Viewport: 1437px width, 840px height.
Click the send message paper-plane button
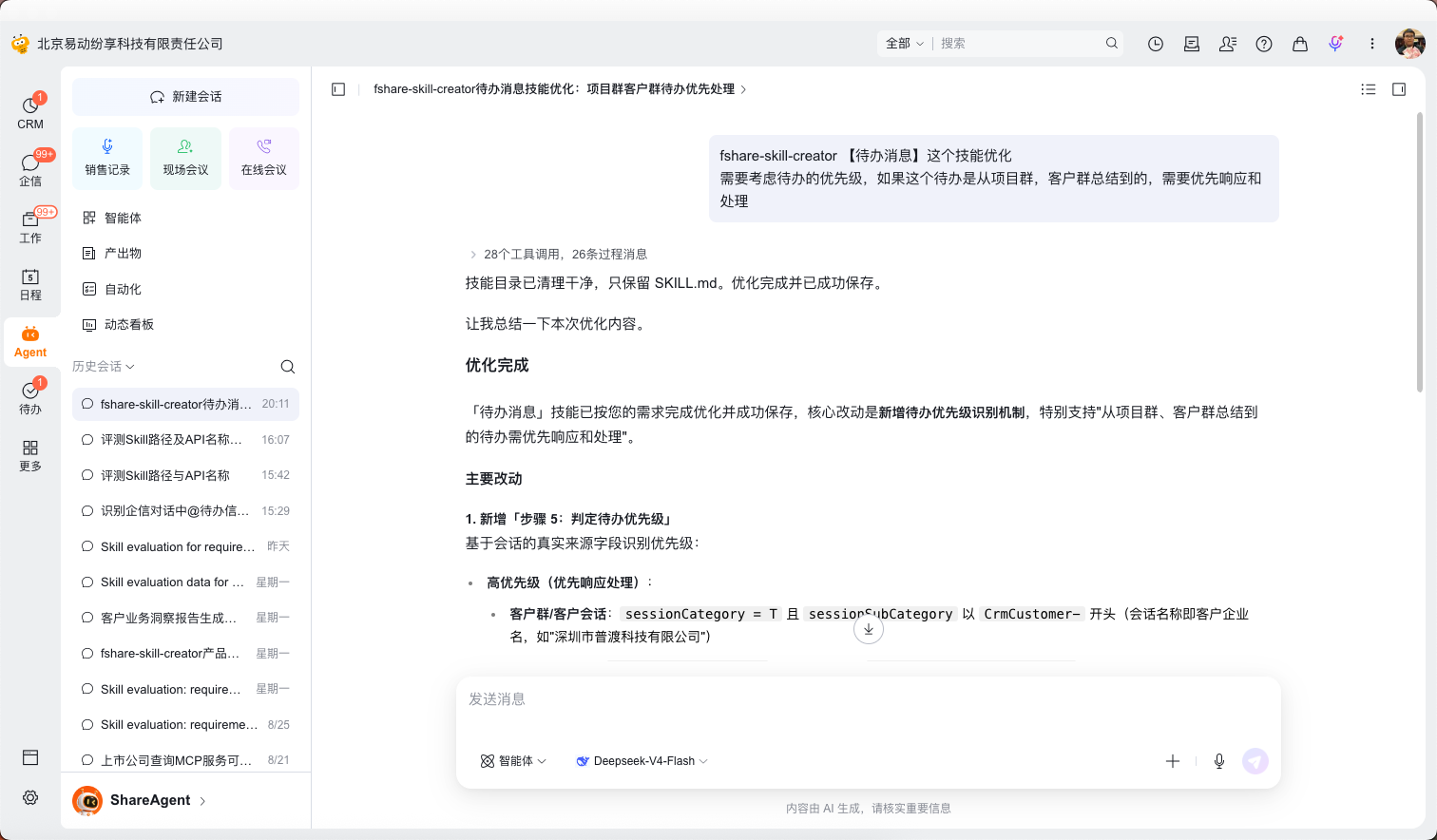1255,761
